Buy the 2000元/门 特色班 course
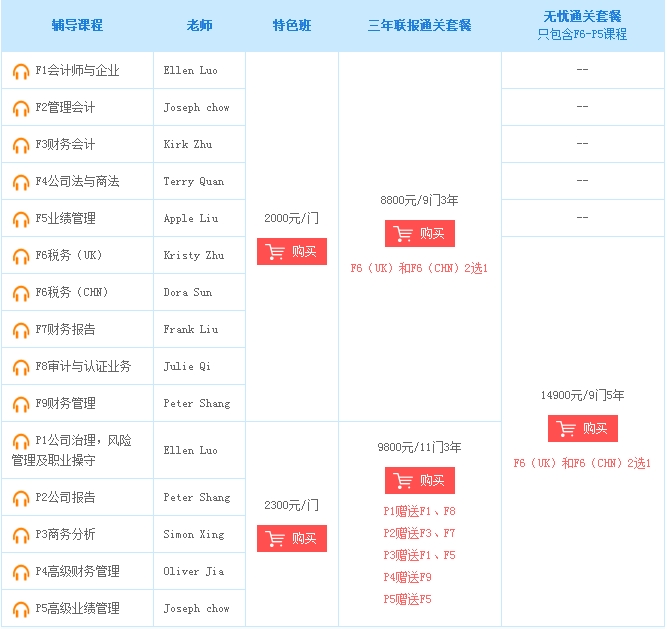The width and height of the screenshot is (667, 629). point(292,252)
